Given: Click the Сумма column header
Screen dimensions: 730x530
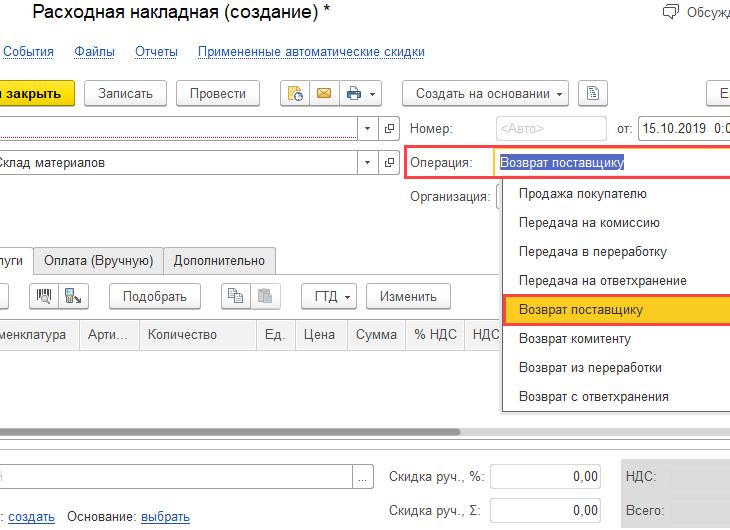Looking at the screenshot, I should 376,335.
